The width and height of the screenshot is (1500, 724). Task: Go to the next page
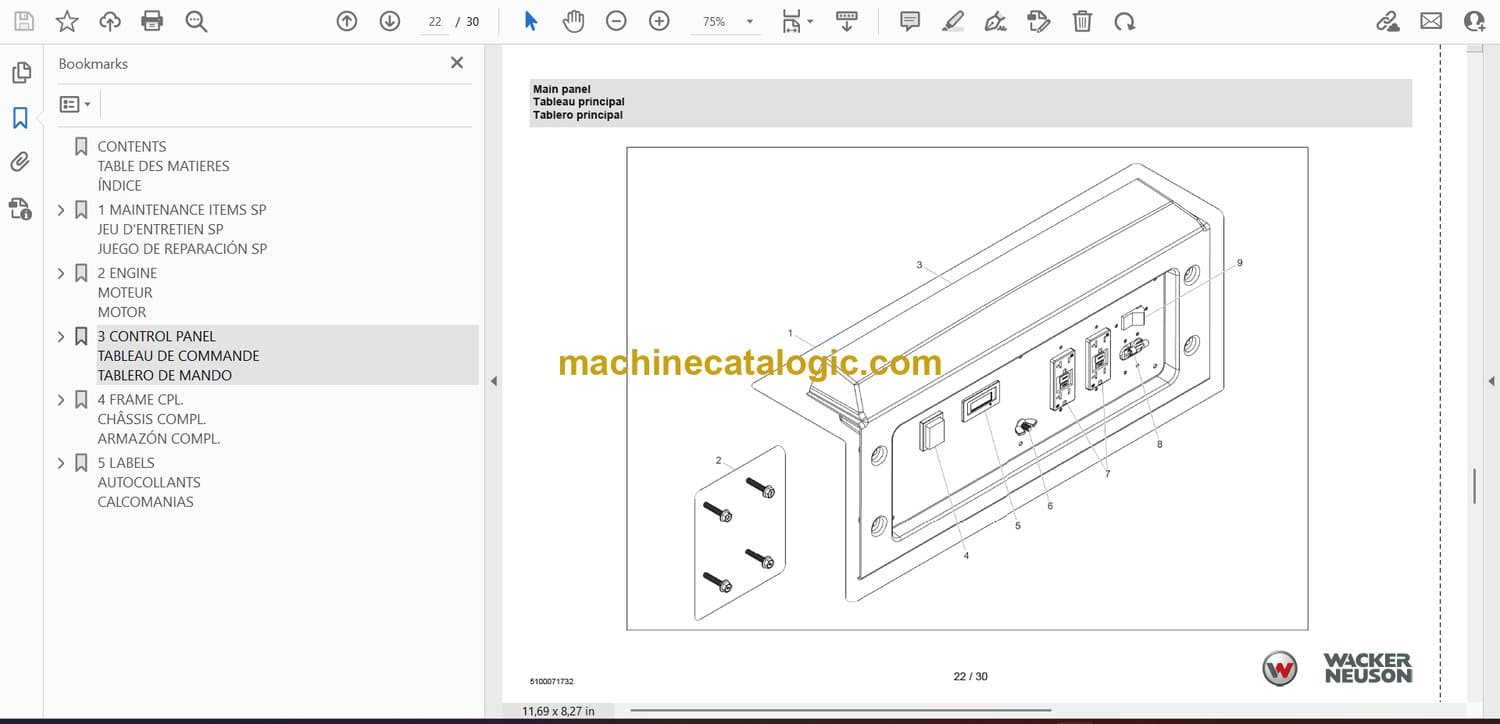390,21
